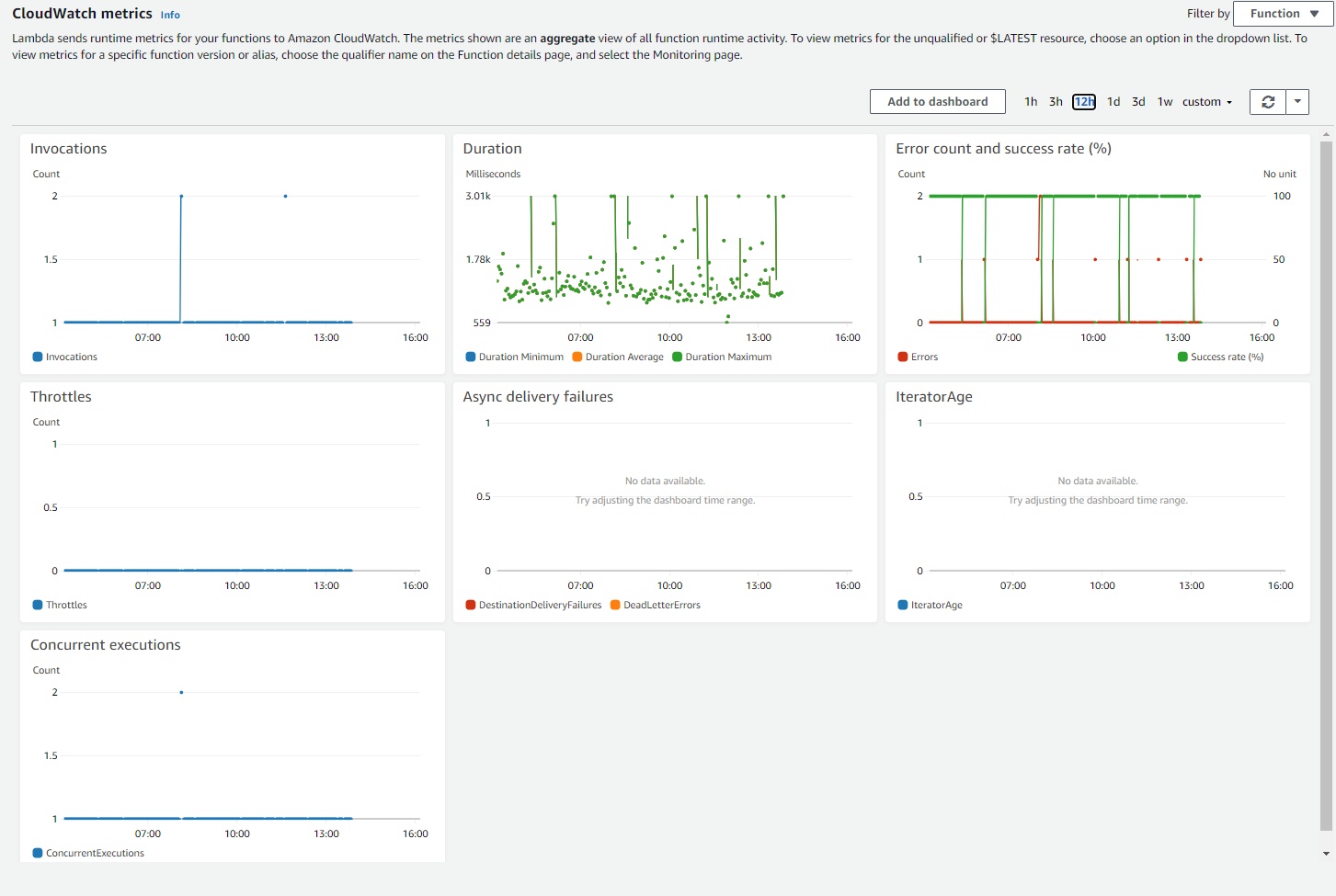1336x896 pixels.
Task: Choose the 1w time range
Action: point(1165,102)
